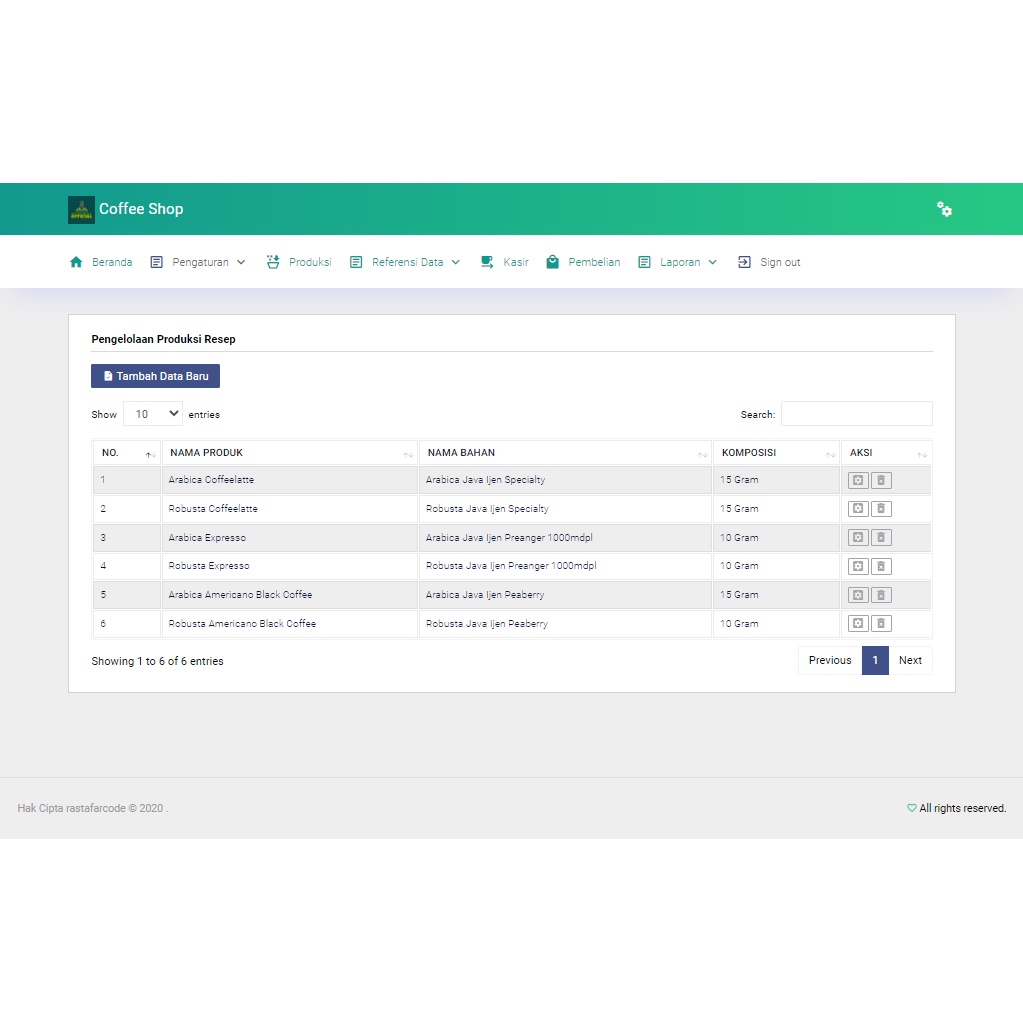Click the Beranda home icon
This screenshot has width=1023, height=1023.
coord(76,262)
